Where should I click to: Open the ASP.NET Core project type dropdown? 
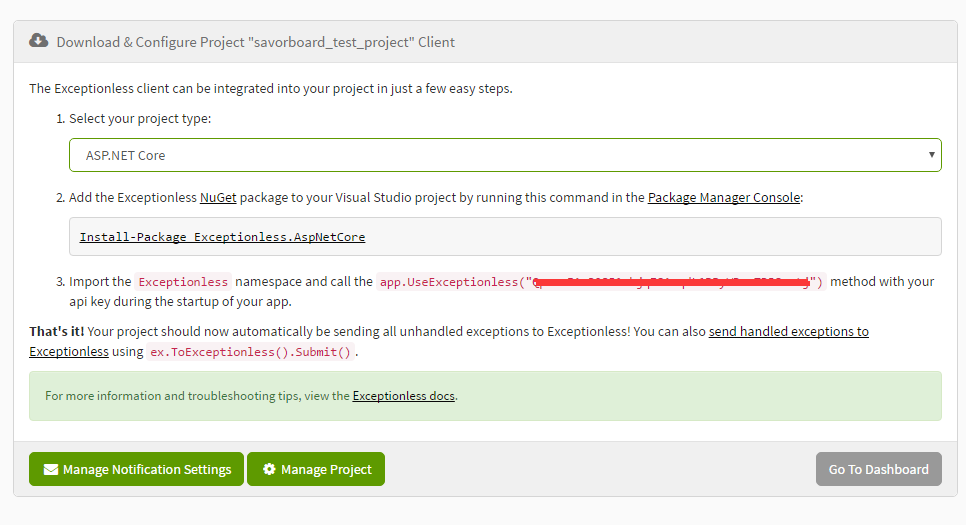coord(505,155)
